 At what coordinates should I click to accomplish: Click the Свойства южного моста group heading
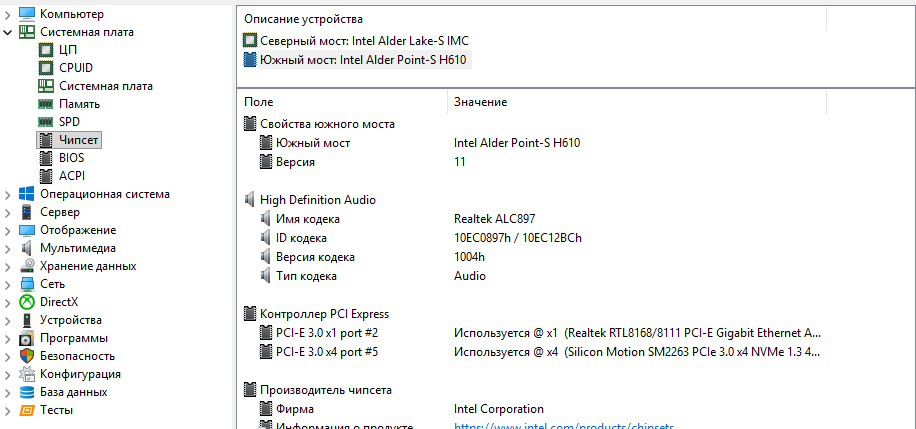(x=327, y=124)
